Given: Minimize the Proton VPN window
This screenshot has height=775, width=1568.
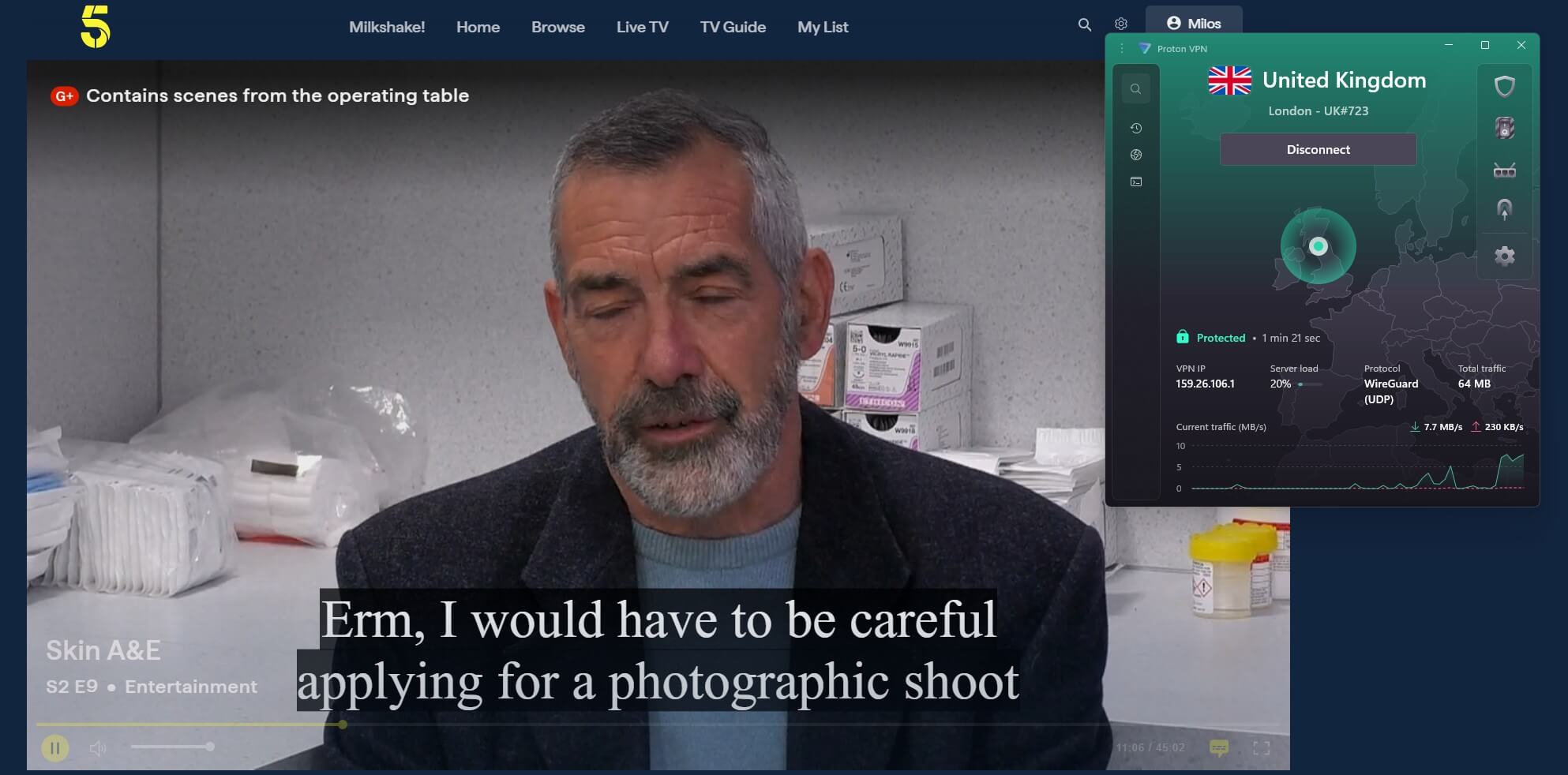Looking at the screenshot, I should tap(1449, 45).
